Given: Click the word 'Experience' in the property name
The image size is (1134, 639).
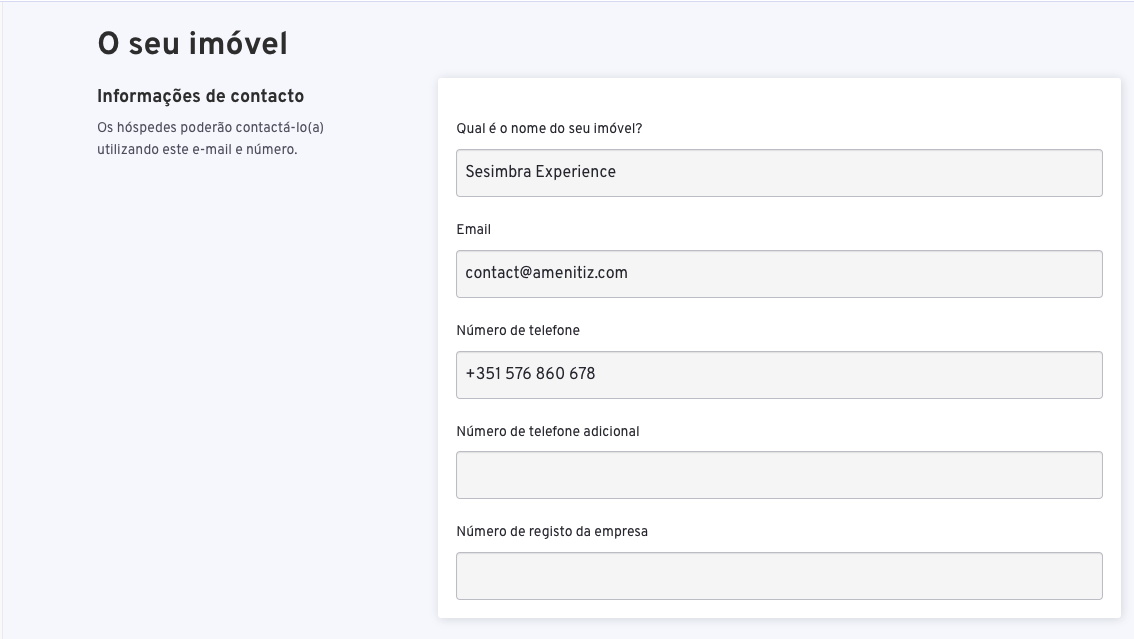Looking at the screenshot, I should [576, 172].
